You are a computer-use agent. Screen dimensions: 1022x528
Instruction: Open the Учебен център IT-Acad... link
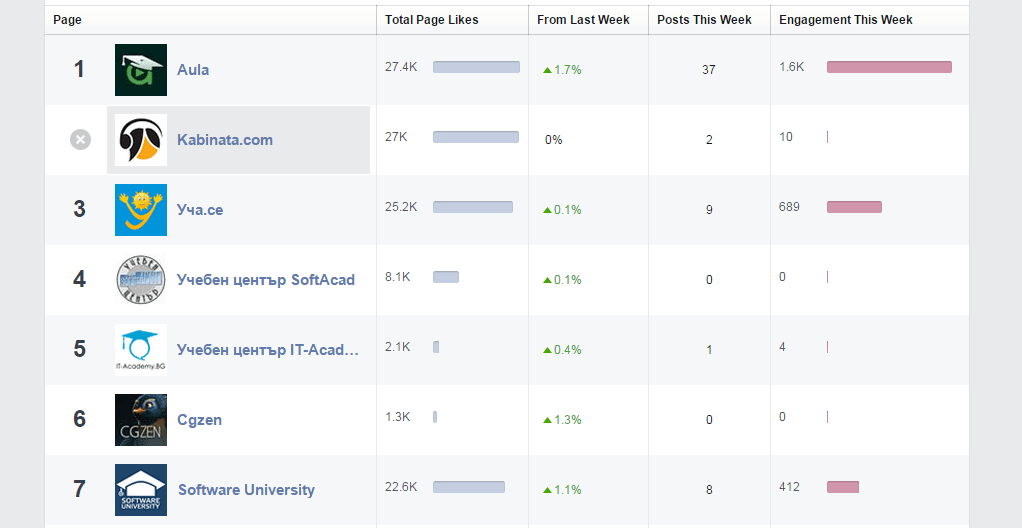268,350
